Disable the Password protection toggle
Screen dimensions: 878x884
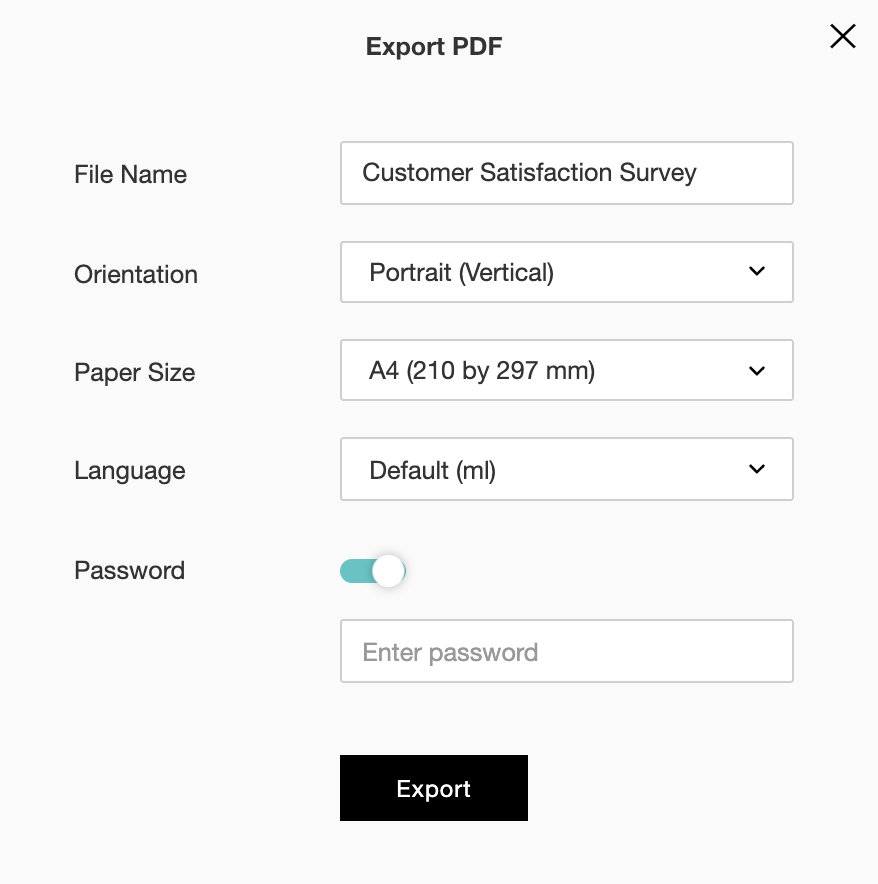pyautogui.click(x=372, y=571)
